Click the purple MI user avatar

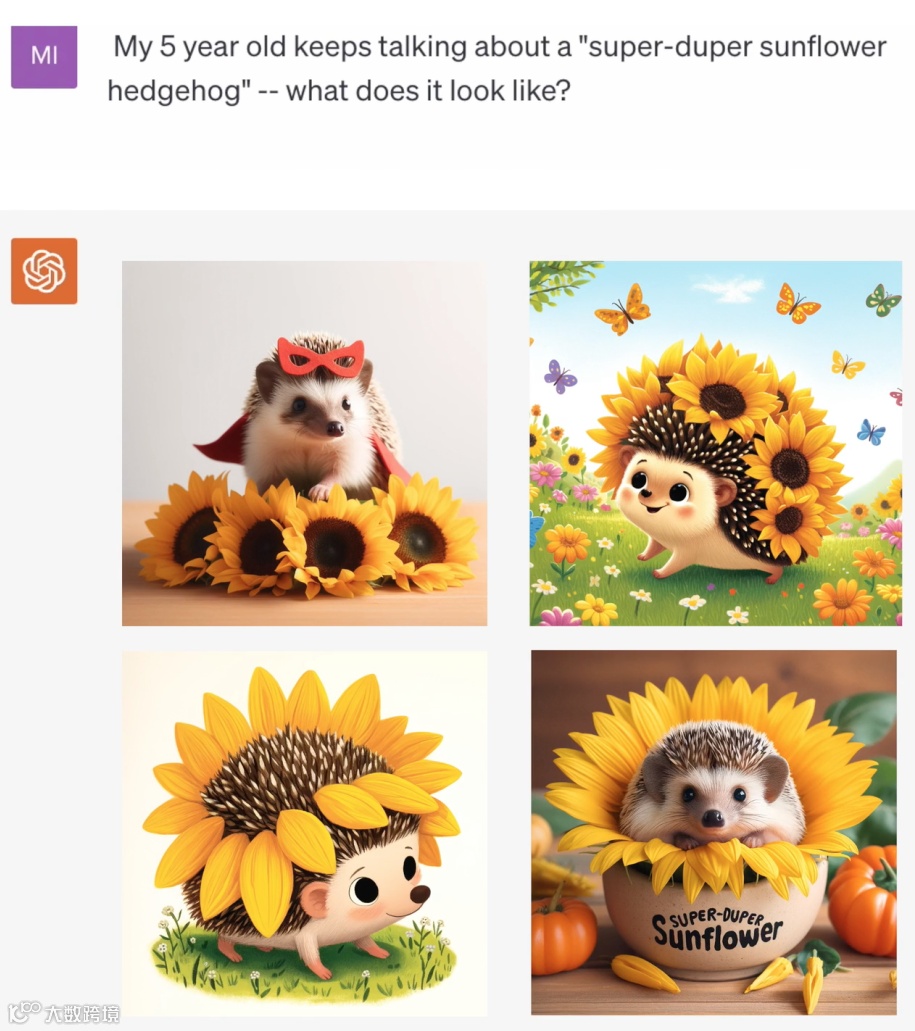pyautogui.click(x=44, y=57)
